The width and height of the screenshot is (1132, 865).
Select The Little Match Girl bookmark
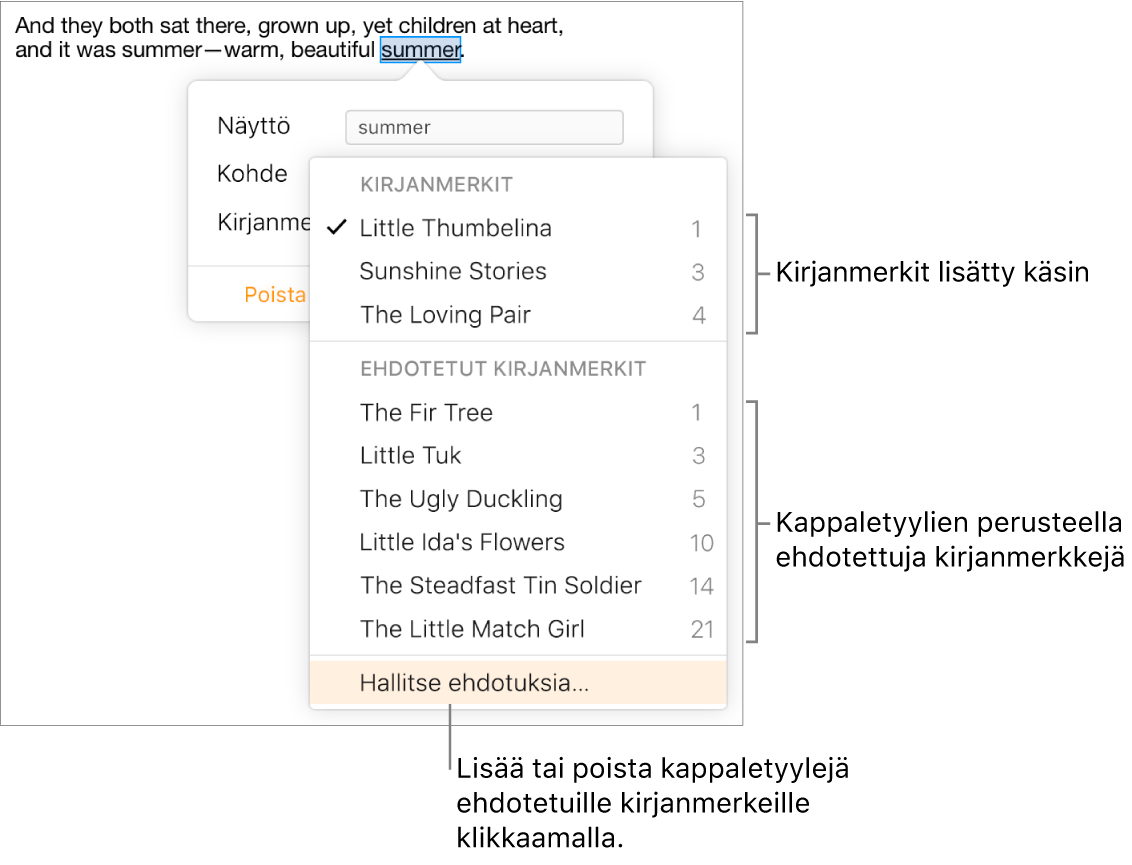click(472, 629)
